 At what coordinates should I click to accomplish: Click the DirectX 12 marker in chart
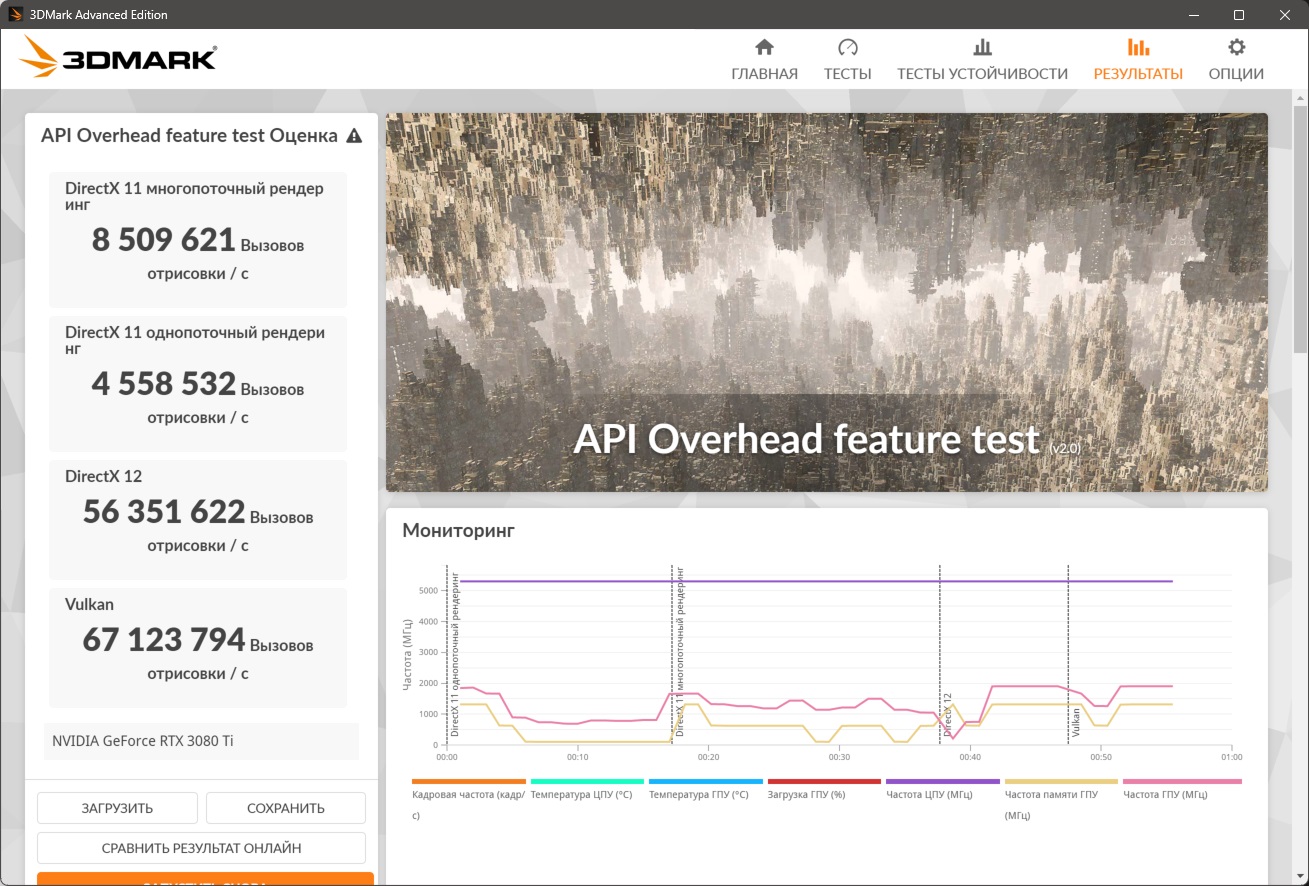(x=947, y=715)
